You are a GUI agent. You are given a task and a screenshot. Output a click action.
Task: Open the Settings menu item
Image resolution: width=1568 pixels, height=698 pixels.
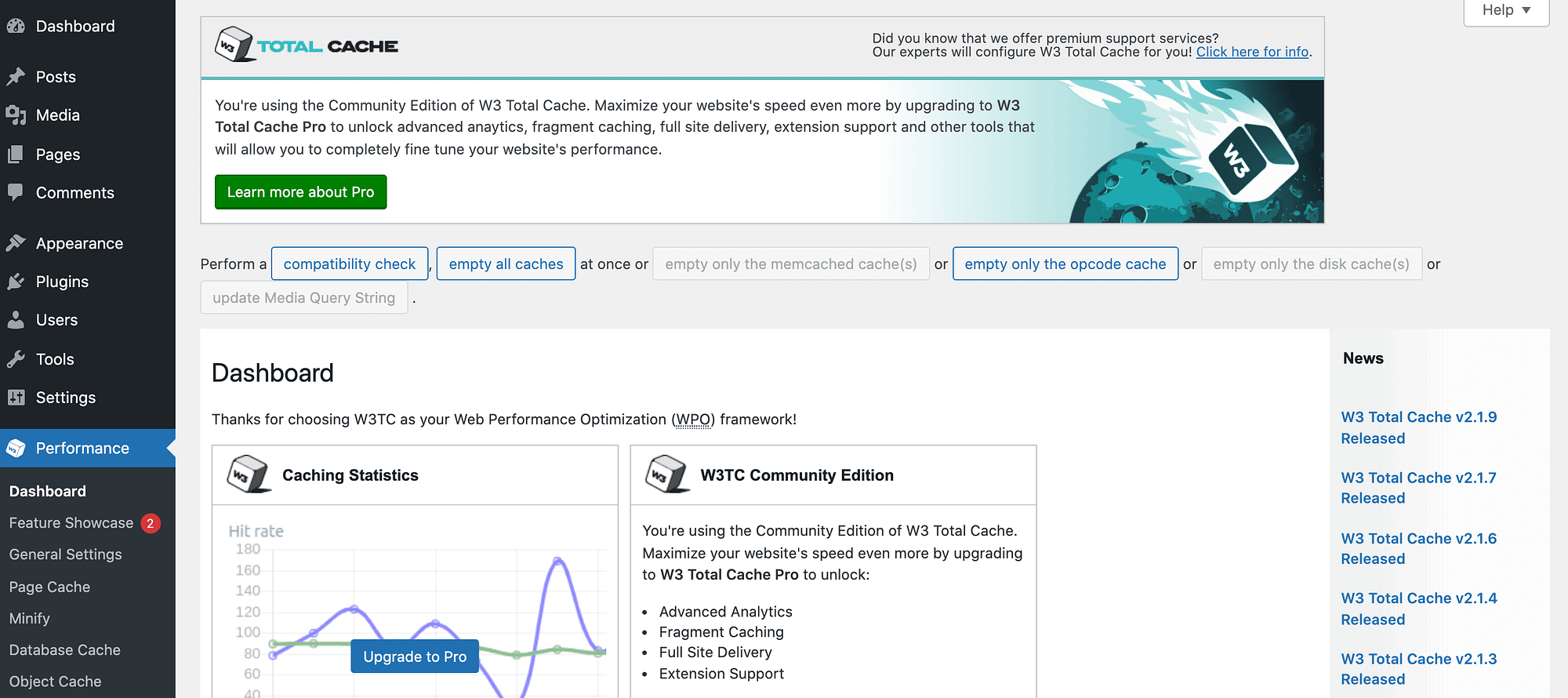tap(88, 398)
